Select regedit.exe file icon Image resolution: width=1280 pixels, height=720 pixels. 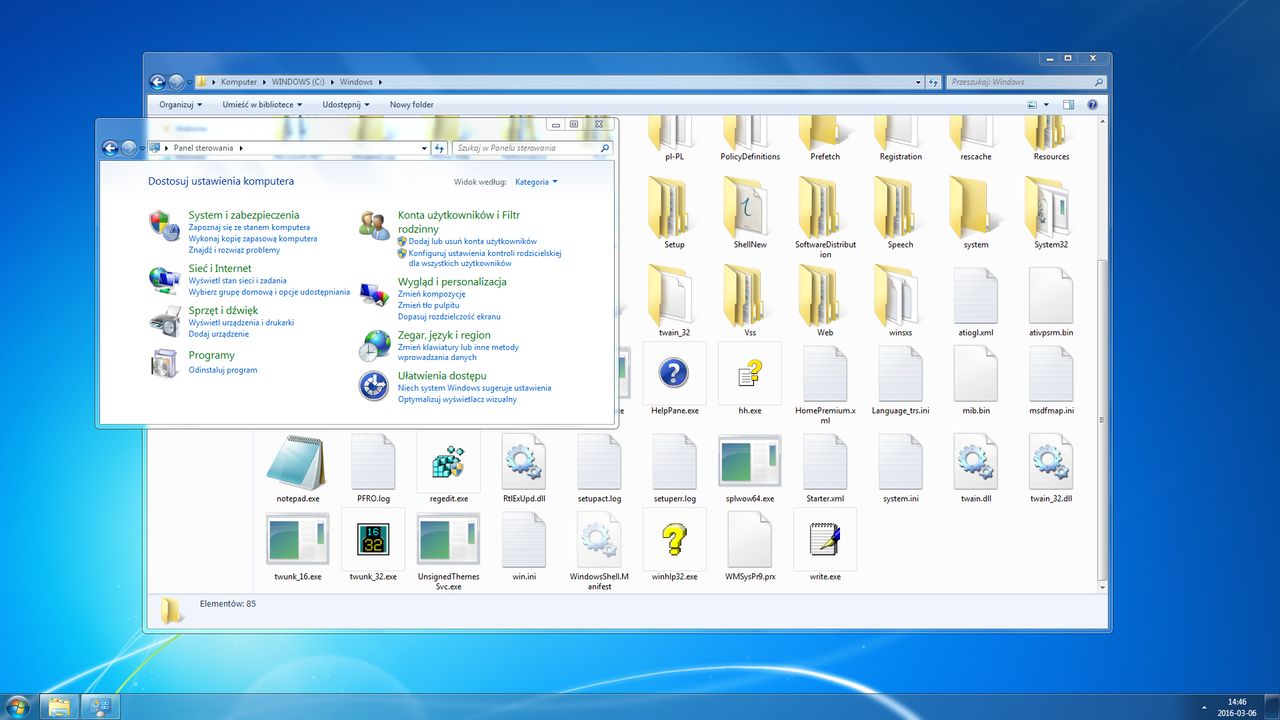449,462
